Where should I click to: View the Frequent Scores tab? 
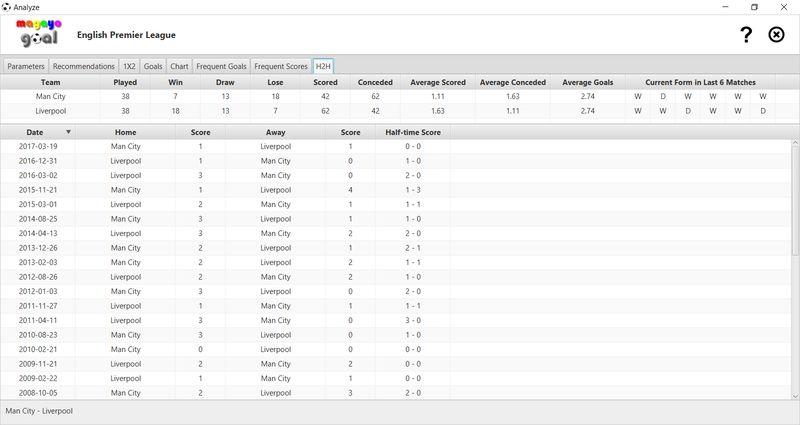[x=281, y=66]
